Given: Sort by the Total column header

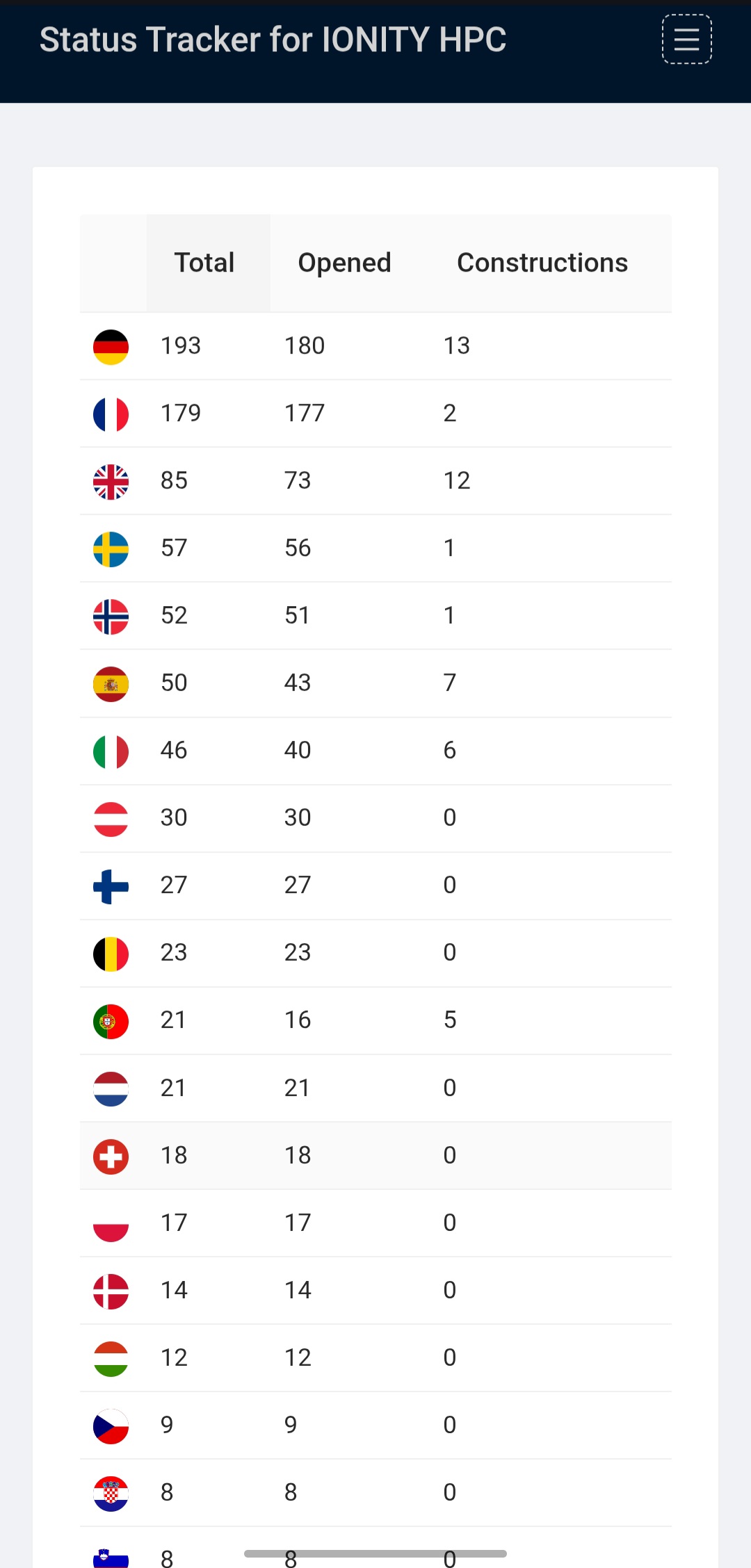Looking at the screenshot, I should click(x=204, y=263).
